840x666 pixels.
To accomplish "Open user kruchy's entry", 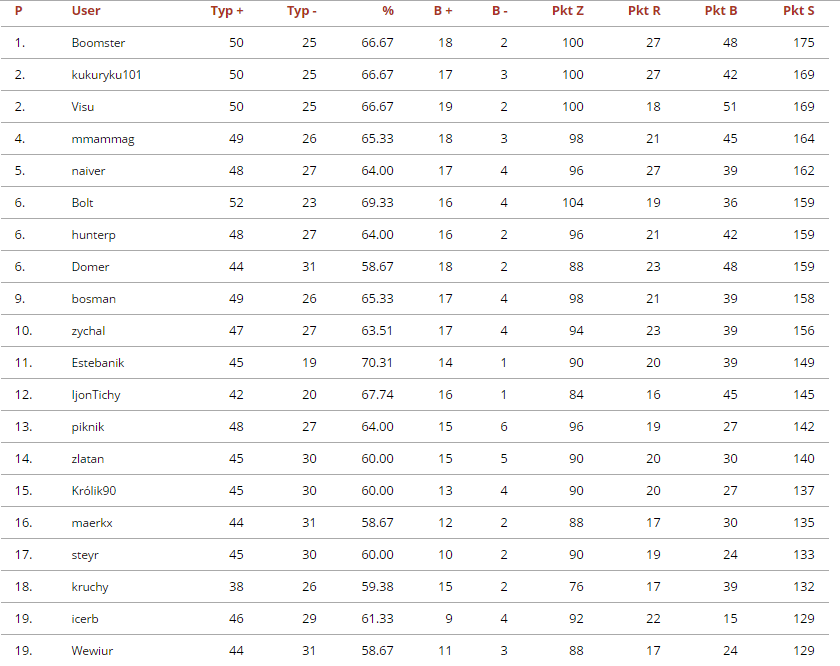I will point(90,587).
